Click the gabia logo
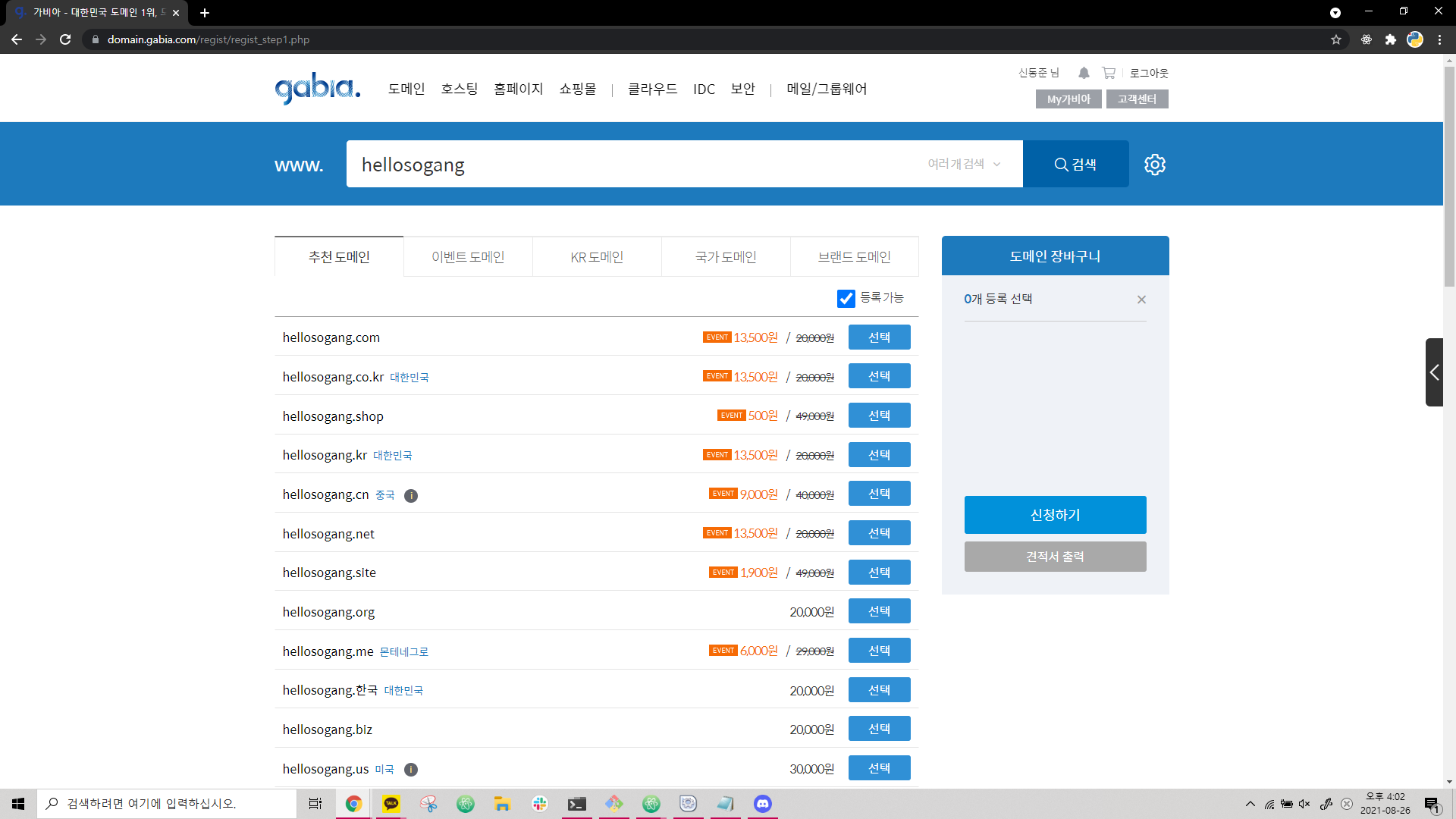 [x=317, y=89]
